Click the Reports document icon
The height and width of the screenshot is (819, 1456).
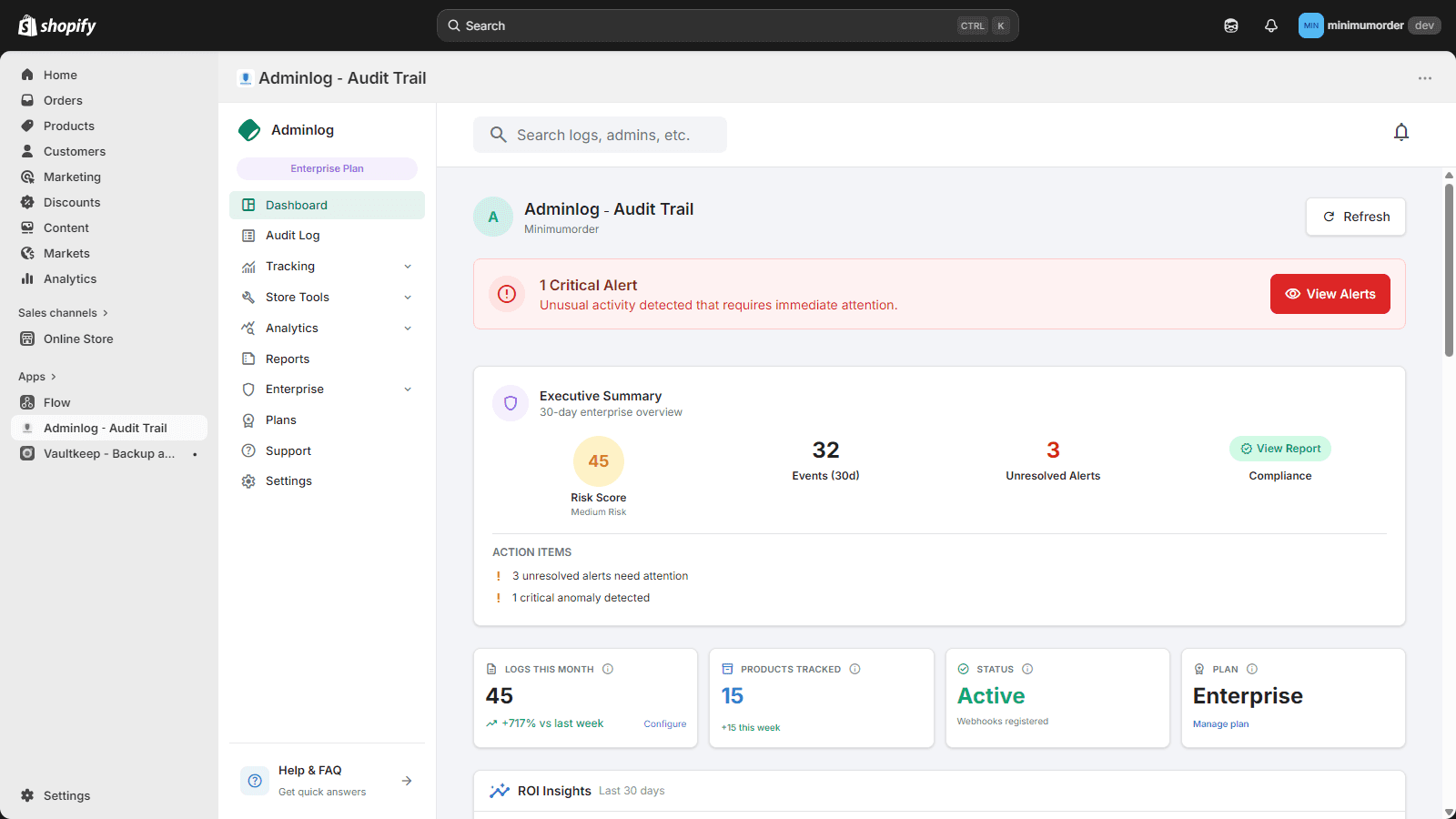click(x=248, y=359)
